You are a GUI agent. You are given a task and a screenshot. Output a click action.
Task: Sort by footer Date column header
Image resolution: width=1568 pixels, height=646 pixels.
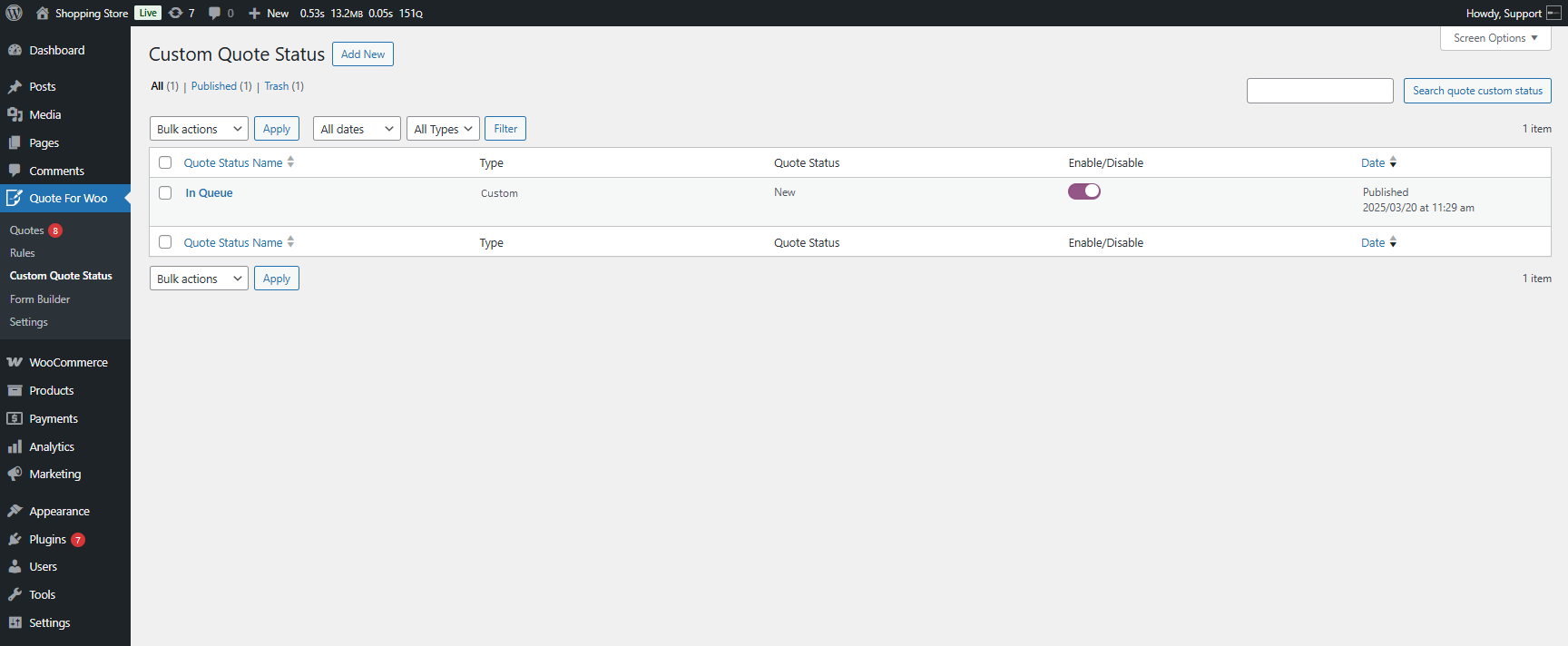point(1373,242)
